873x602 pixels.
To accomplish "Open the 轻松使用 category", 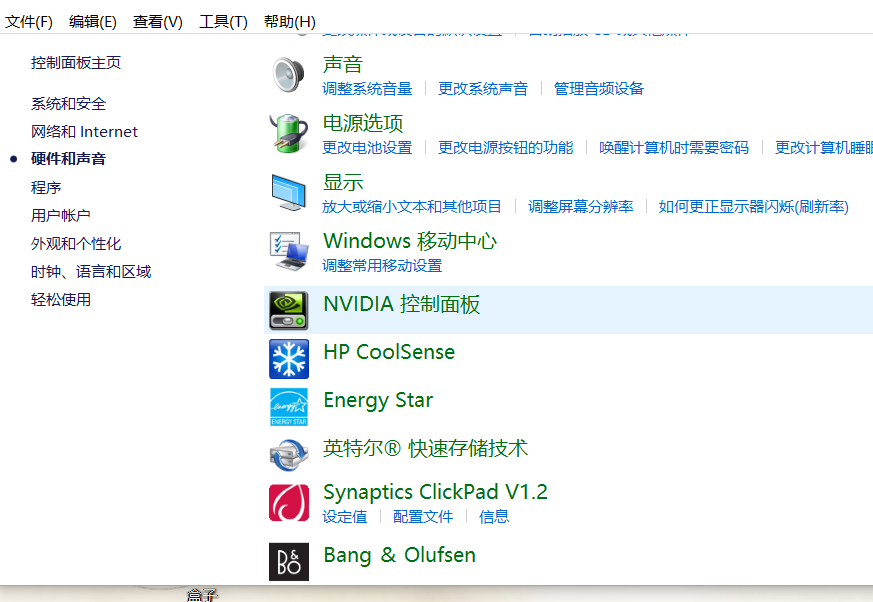I will coord(61,300).
